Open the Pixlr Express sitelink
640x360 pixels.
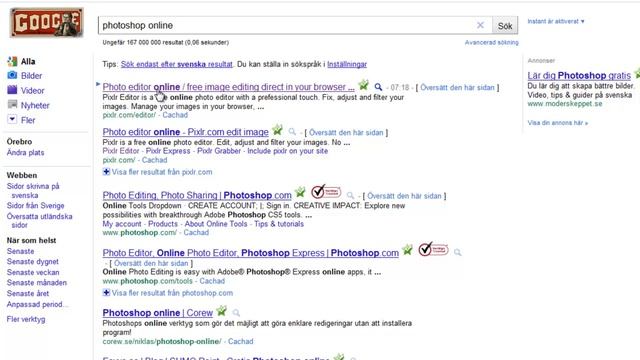pyautogui.click(x=168, y=151)
